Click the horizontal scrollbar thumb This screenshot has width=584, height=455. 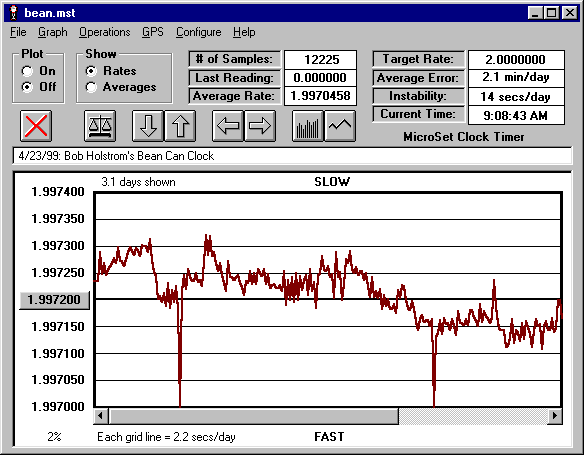[x=253, y=416]
